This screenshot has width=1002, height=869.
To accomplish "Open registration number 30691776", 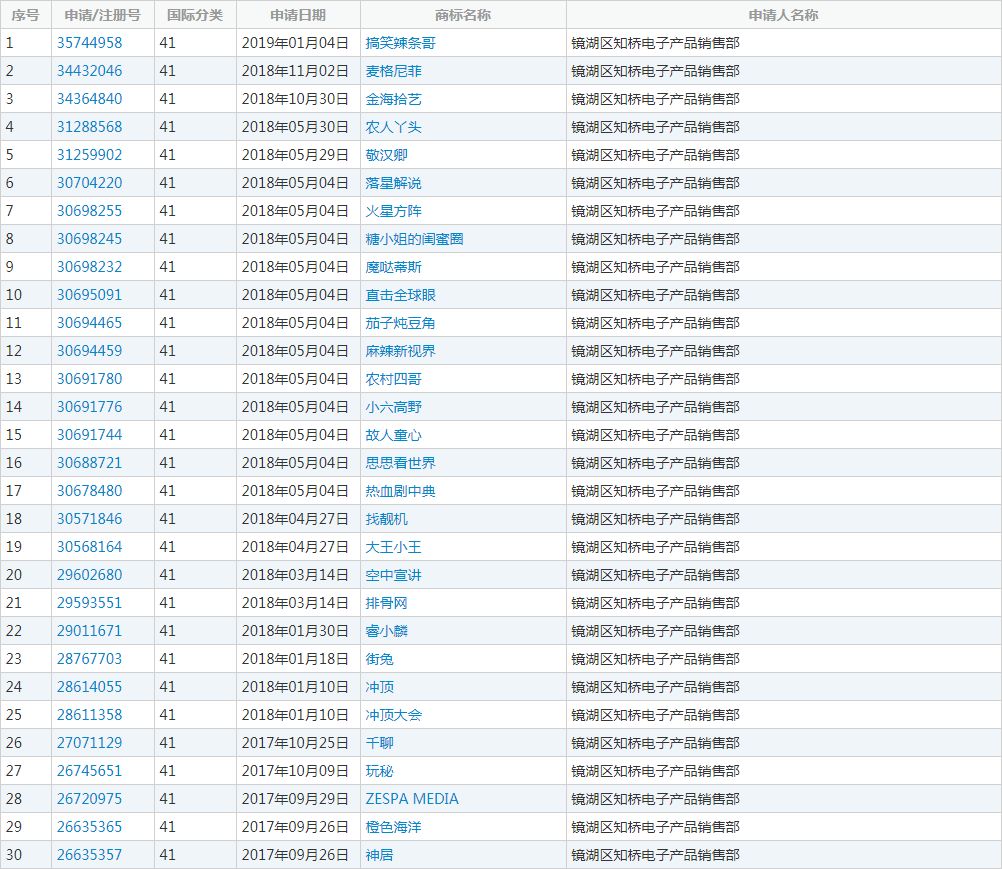I will [89, 407].
